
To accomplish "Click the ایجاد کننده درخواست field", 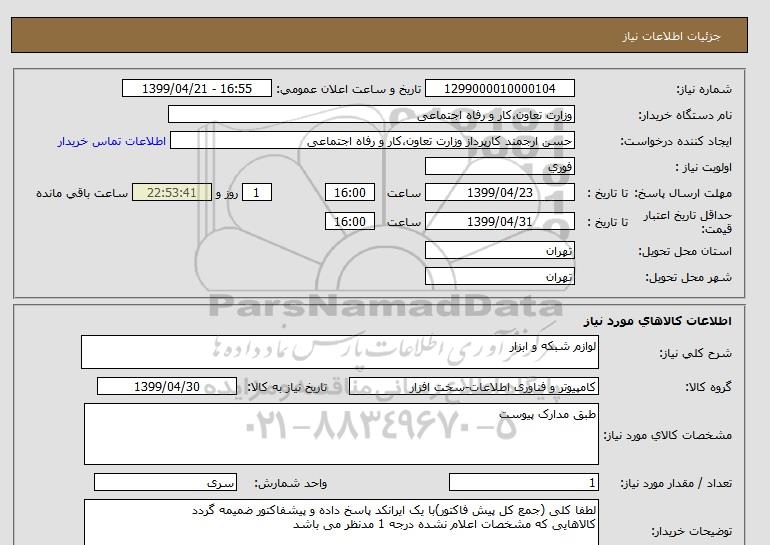I will pyautogui.click(x=372, y=140).
